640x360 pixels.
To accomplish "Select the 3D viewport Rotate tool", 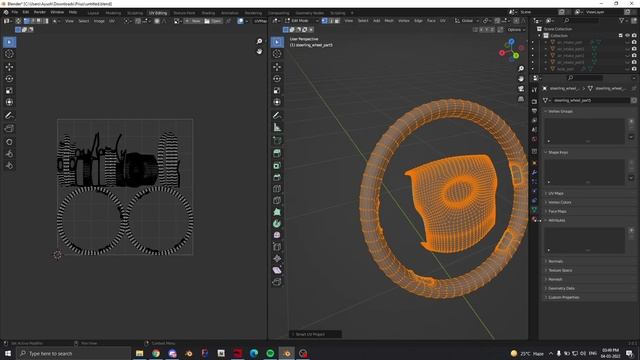I will [x=277, y=78].
